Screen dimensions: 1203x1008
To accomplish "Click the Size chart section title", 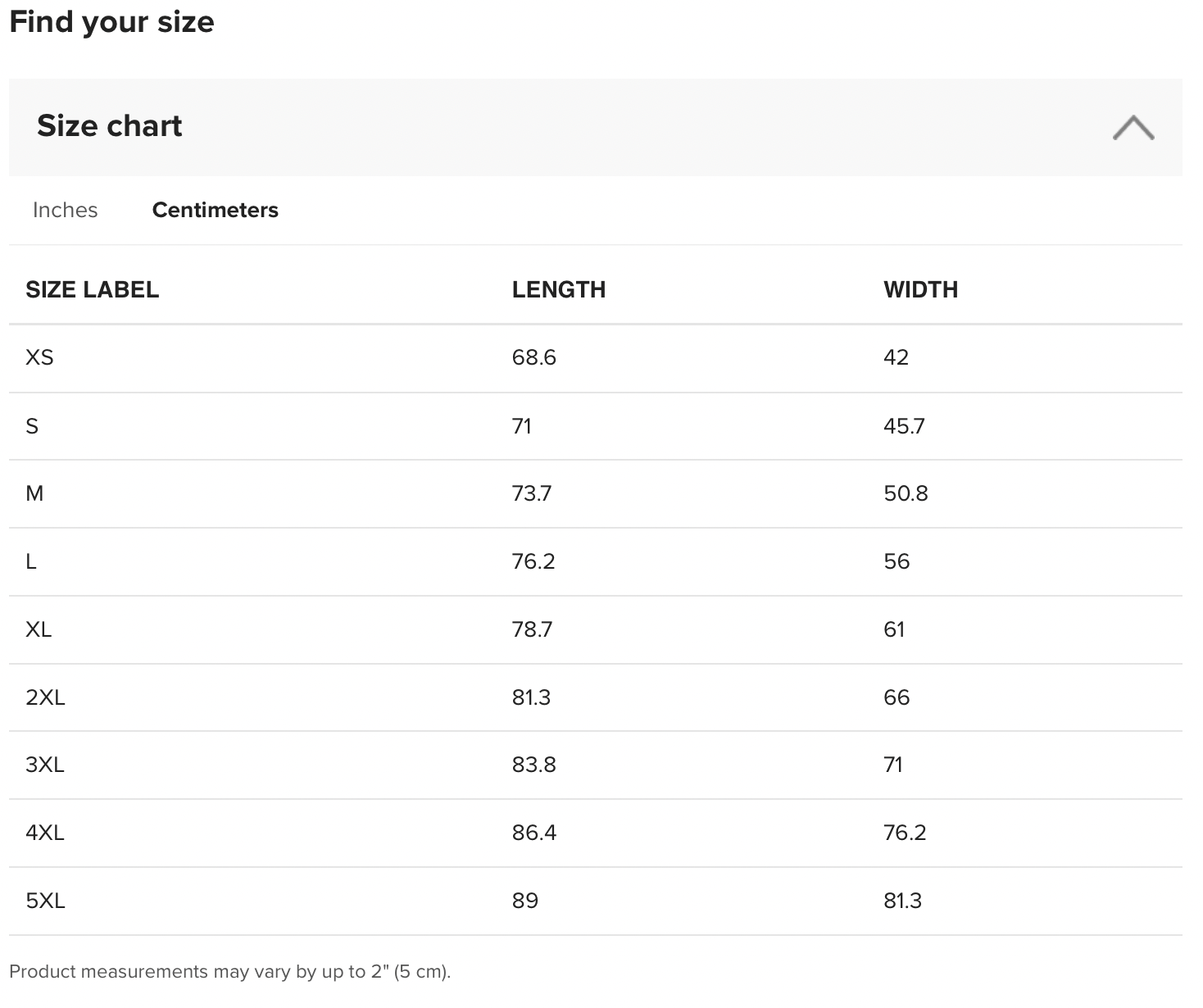I will (x=109, y=126).
